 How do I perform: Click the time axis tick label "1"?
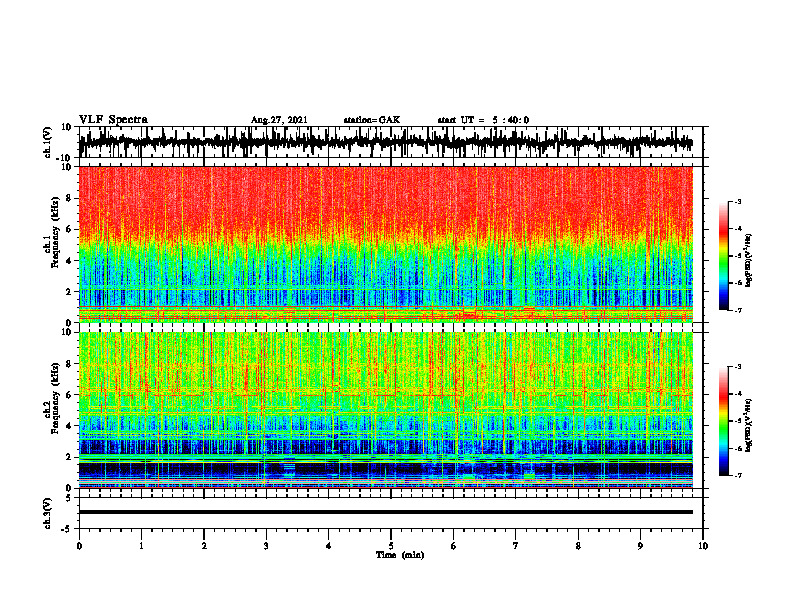[141, 546]
